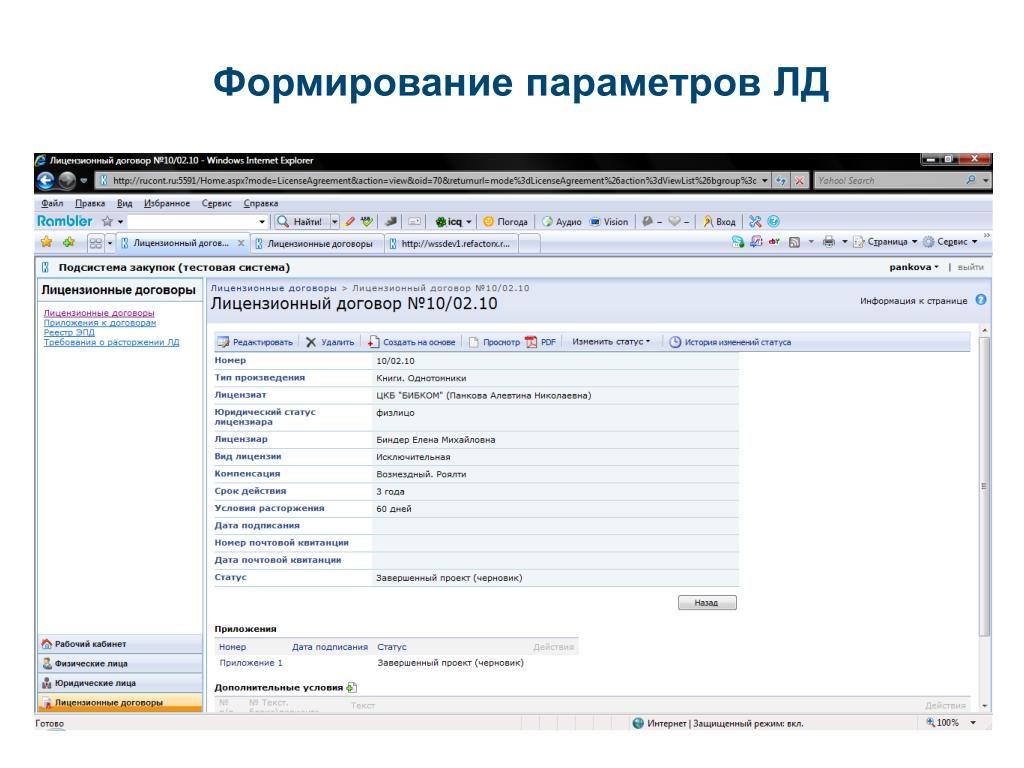Open Приложение 1 in the attachments list

point(251,663)
